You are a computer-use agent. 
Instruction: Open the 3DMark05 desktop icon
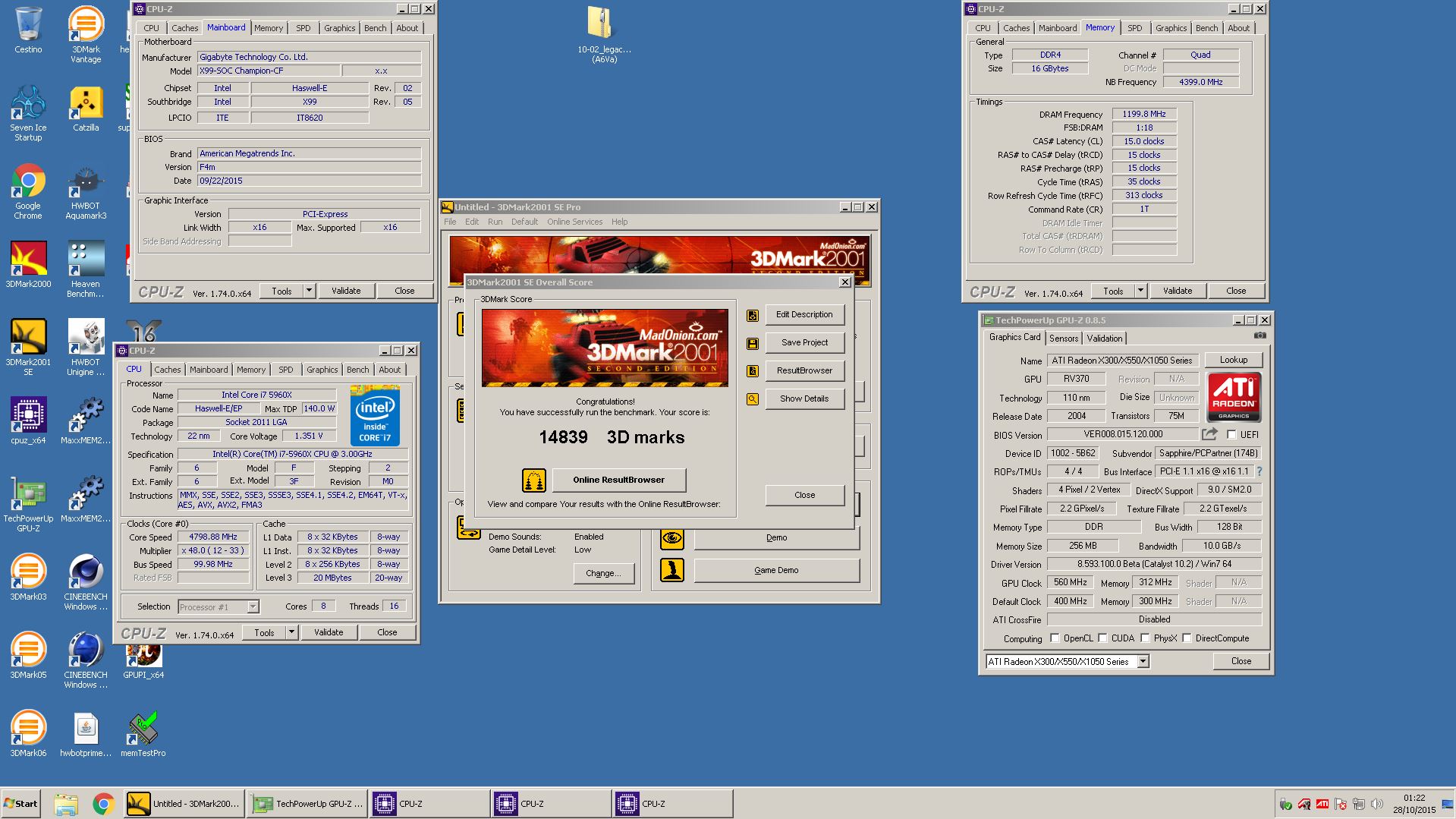click(x=28, y=656)
